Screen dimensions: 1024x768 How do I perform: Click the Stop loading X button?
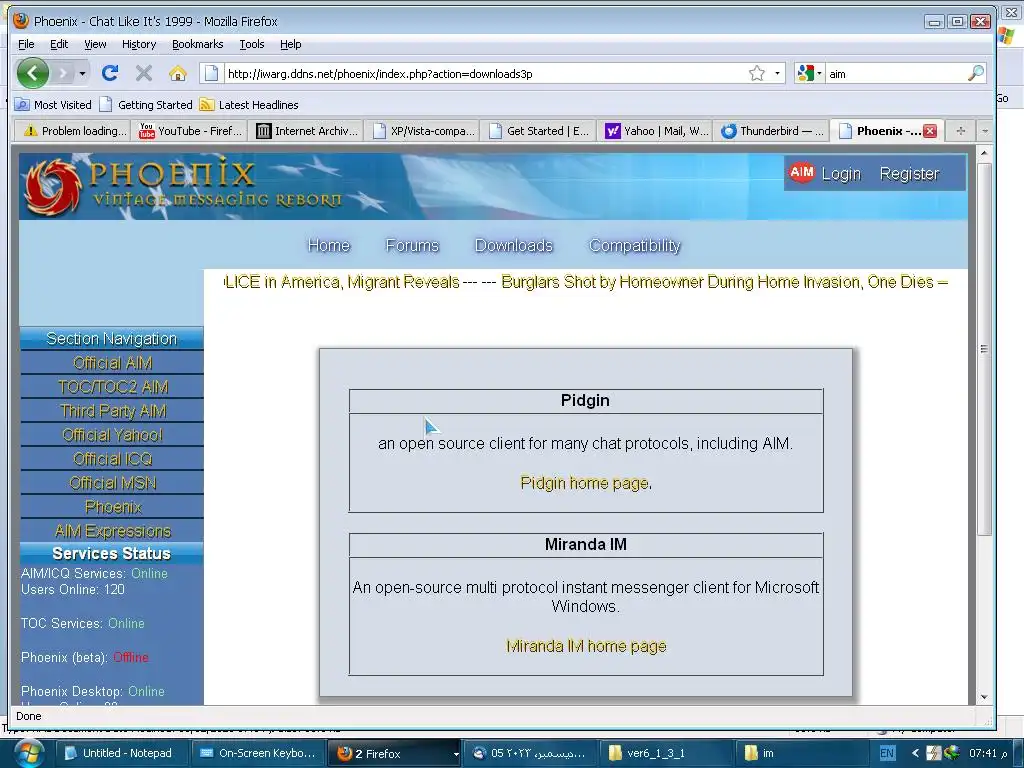click(144, 73)
